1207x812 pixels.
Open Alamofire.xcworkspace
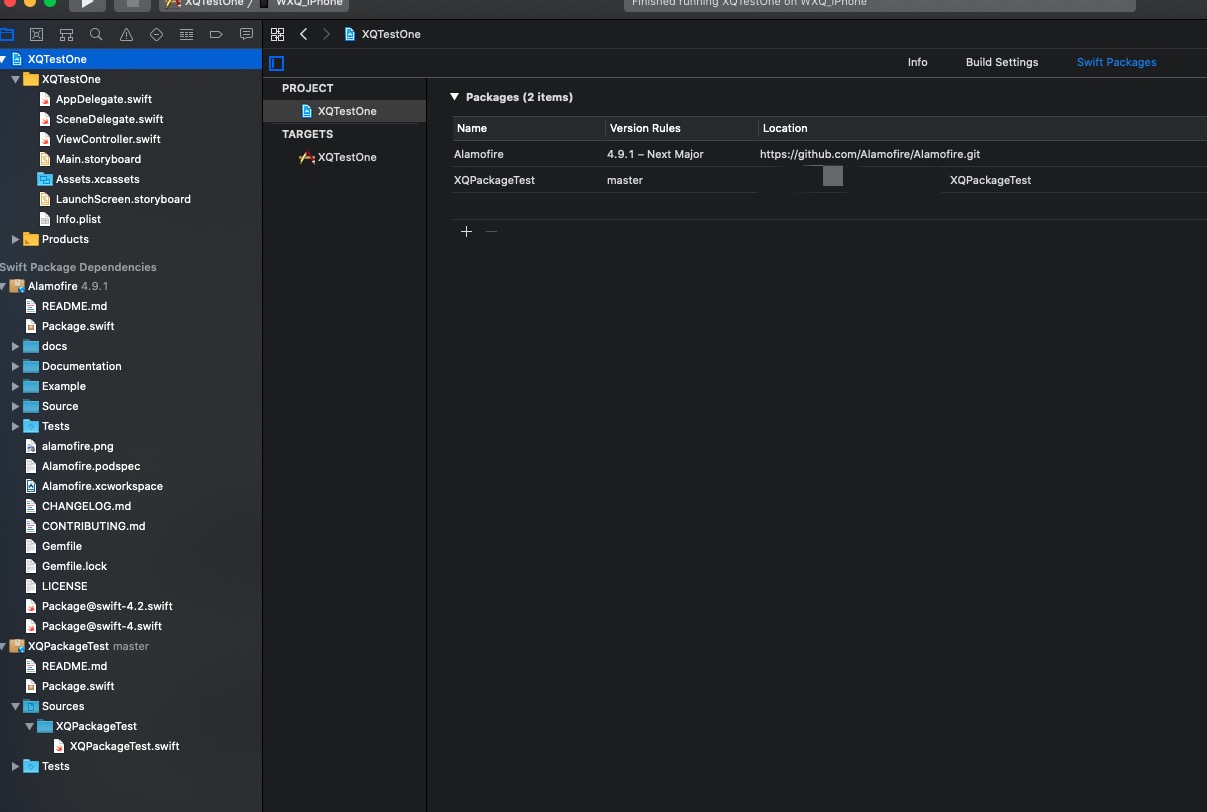[x=102, y=486]
